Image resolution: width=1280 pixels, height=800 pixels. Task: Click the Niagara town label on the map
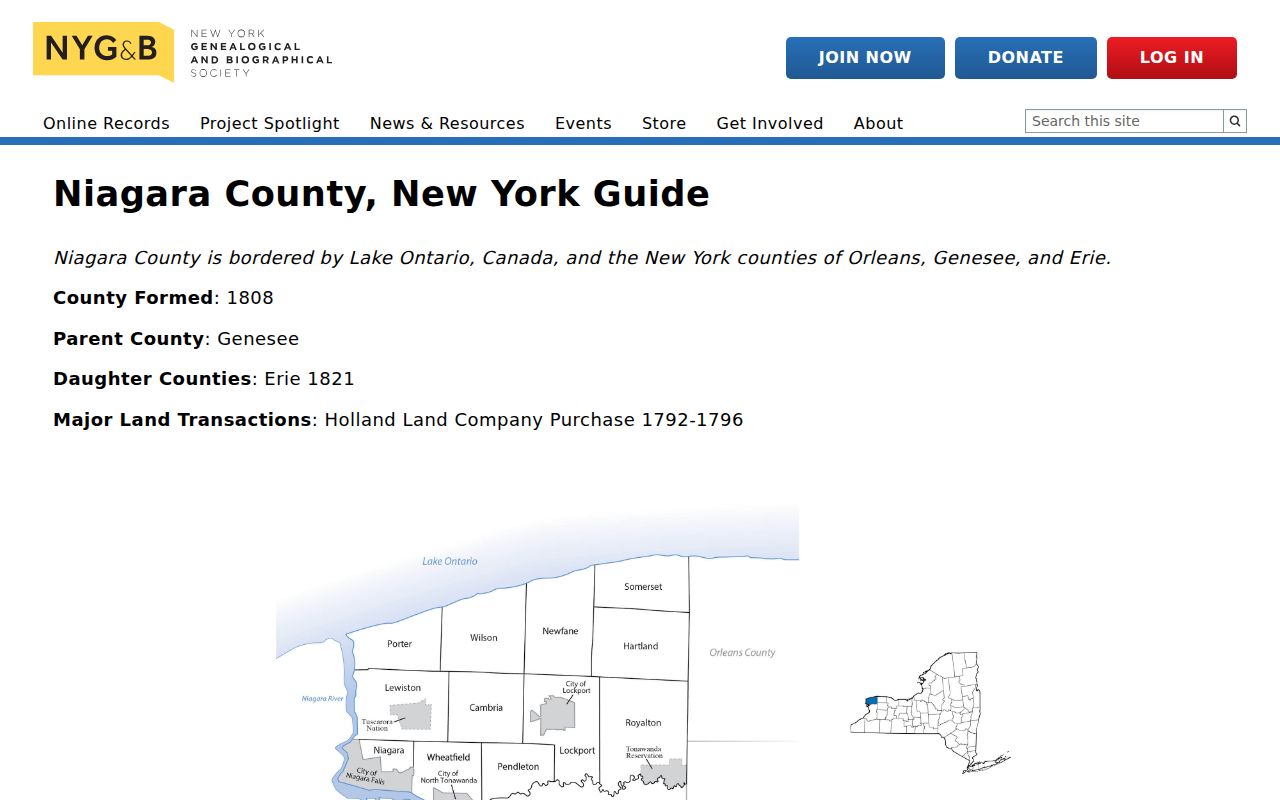pyautogui.click(x=389, y=750)
